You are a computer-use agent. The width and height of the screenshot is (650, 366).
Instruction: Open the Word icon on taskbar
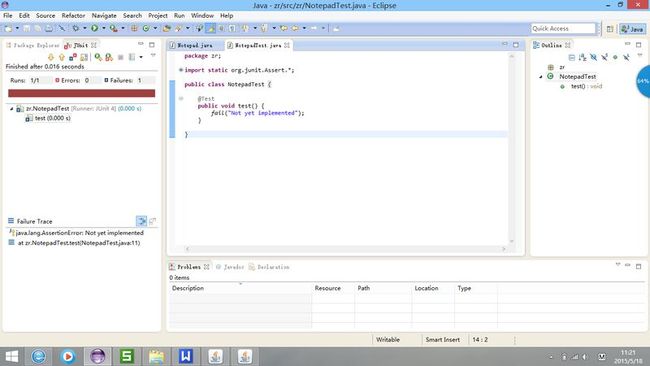pyautogui.click(x=186, y=356)
